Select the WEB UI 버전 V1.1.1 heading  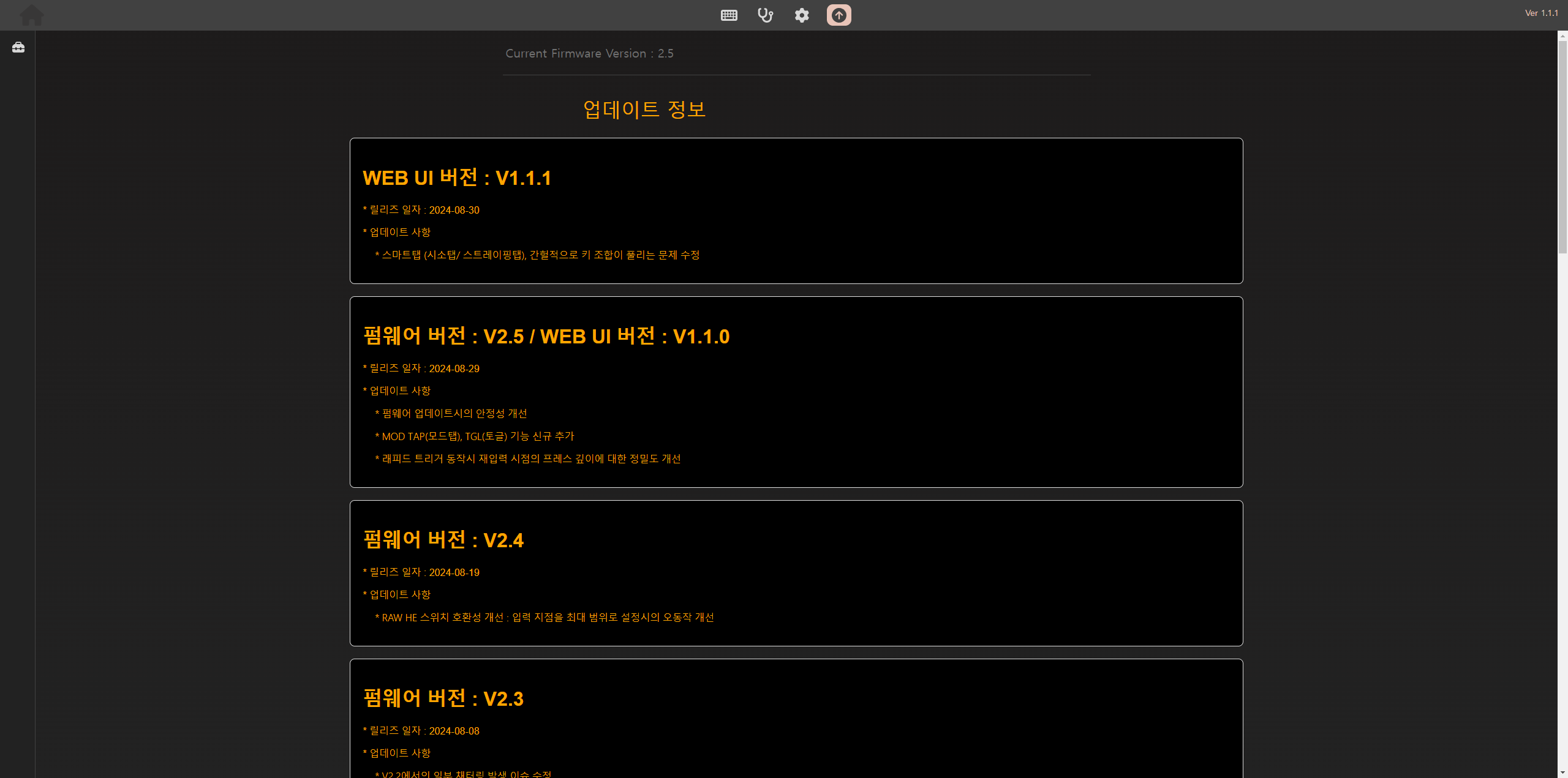457,178
